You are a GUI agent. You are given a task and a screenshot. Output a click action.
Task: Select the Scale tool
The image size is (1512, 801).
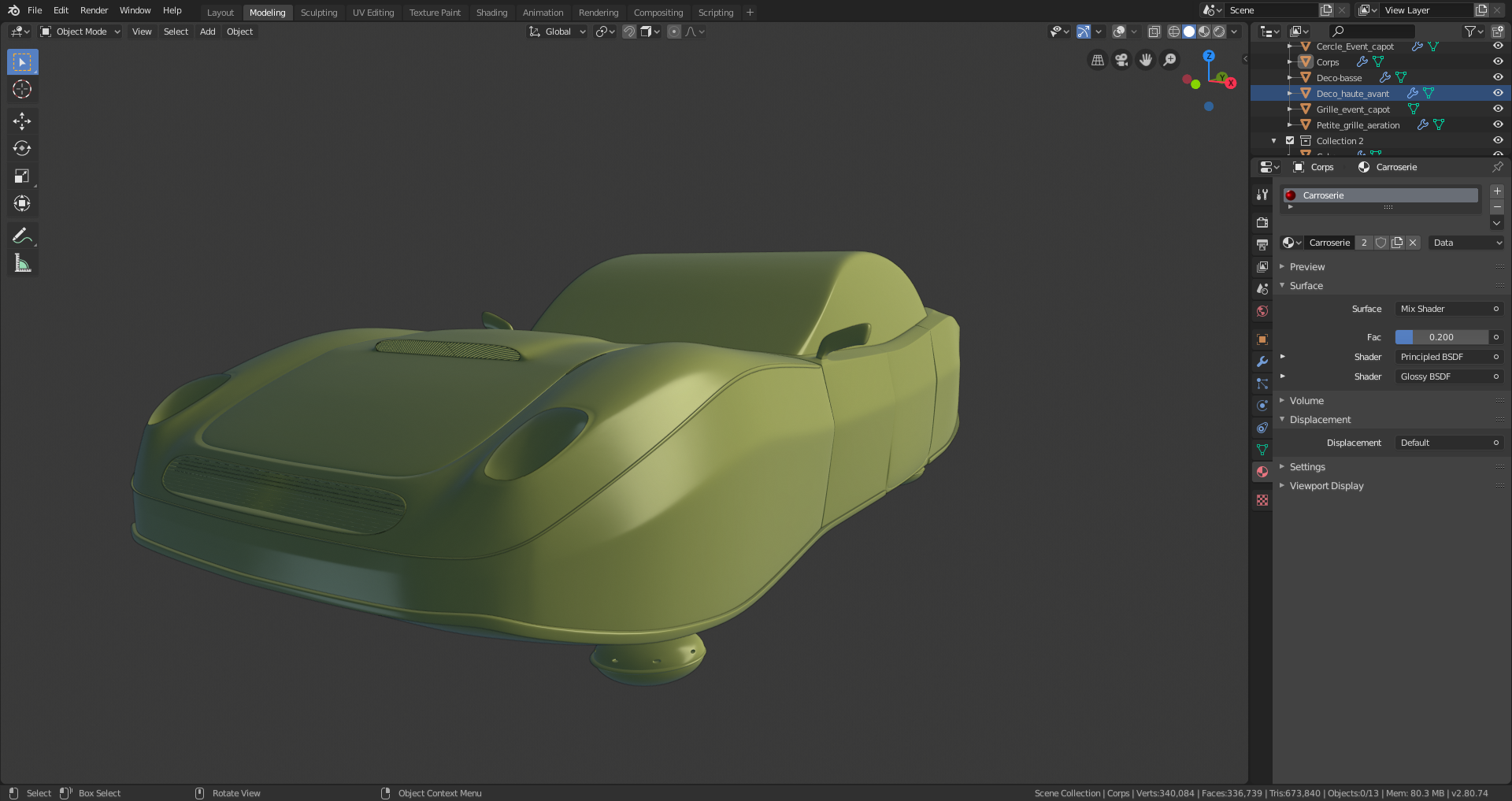click(x=22, y=176)
